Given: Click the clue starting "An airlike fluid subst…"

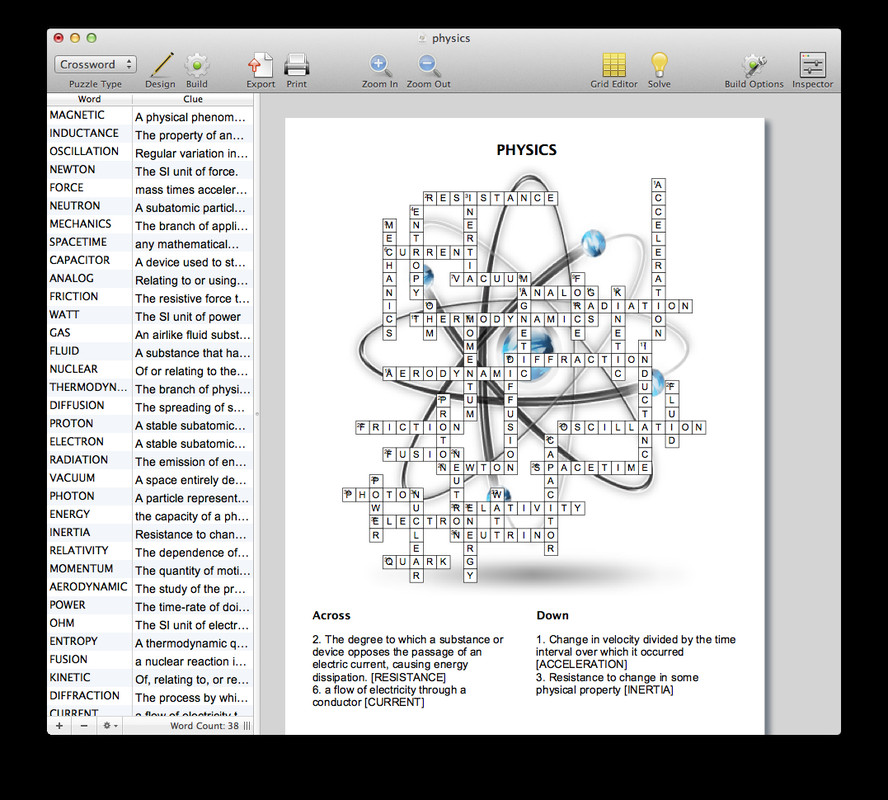Looking at the screenshot, I should coord(193,335).
